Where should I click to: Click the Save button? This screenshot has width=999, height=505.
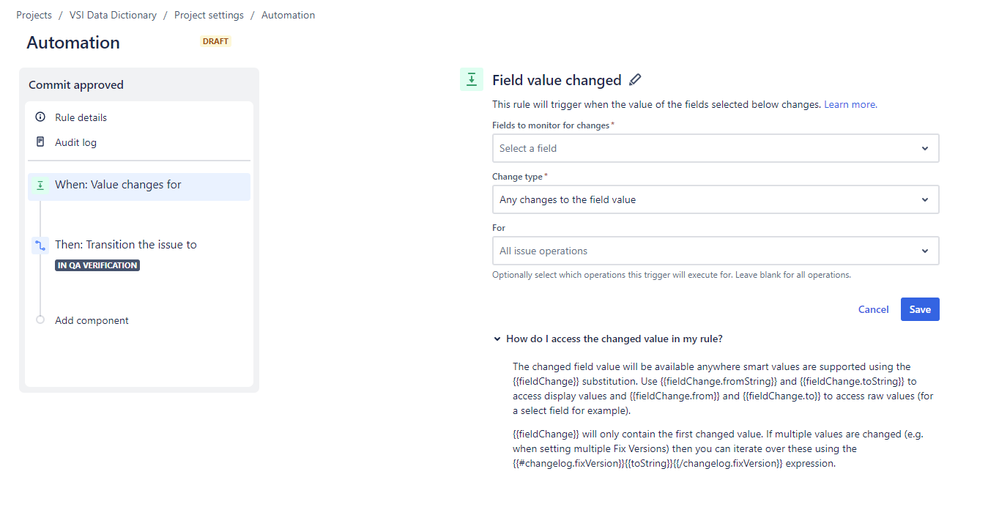click(x=920, y=309)
